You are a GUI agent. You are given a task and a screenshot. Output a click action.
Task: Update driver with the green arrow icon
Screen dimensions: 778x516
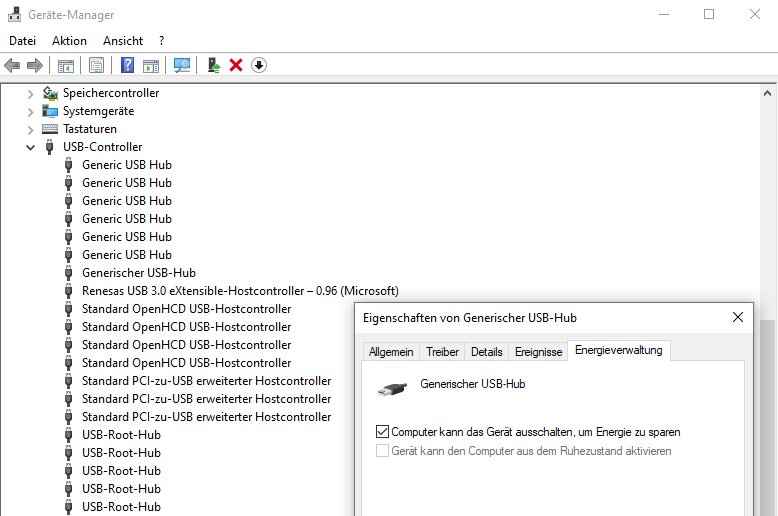click(x=214, y=65)
